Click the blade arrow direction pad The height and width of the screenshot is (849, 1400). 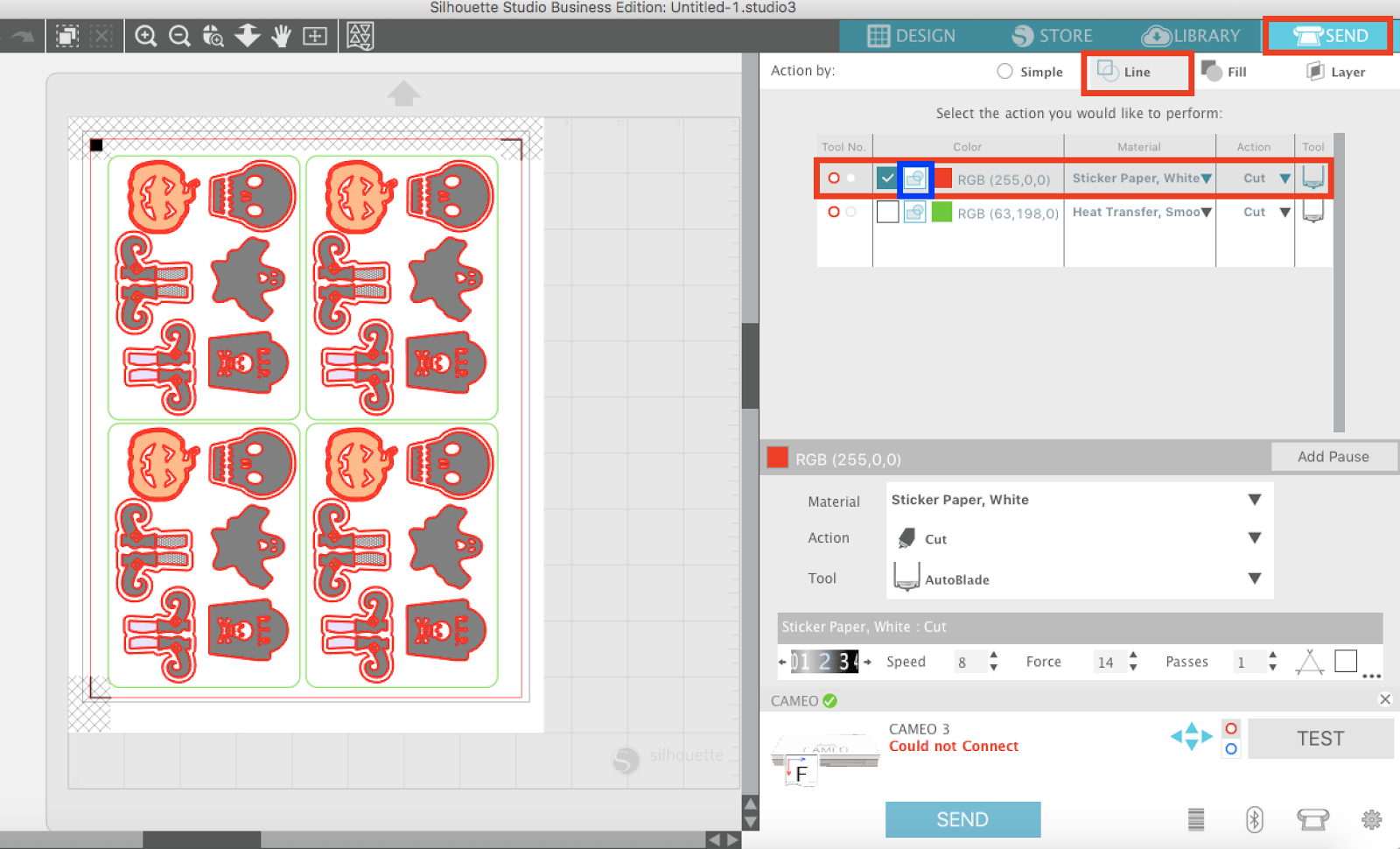pos(1191,736)
